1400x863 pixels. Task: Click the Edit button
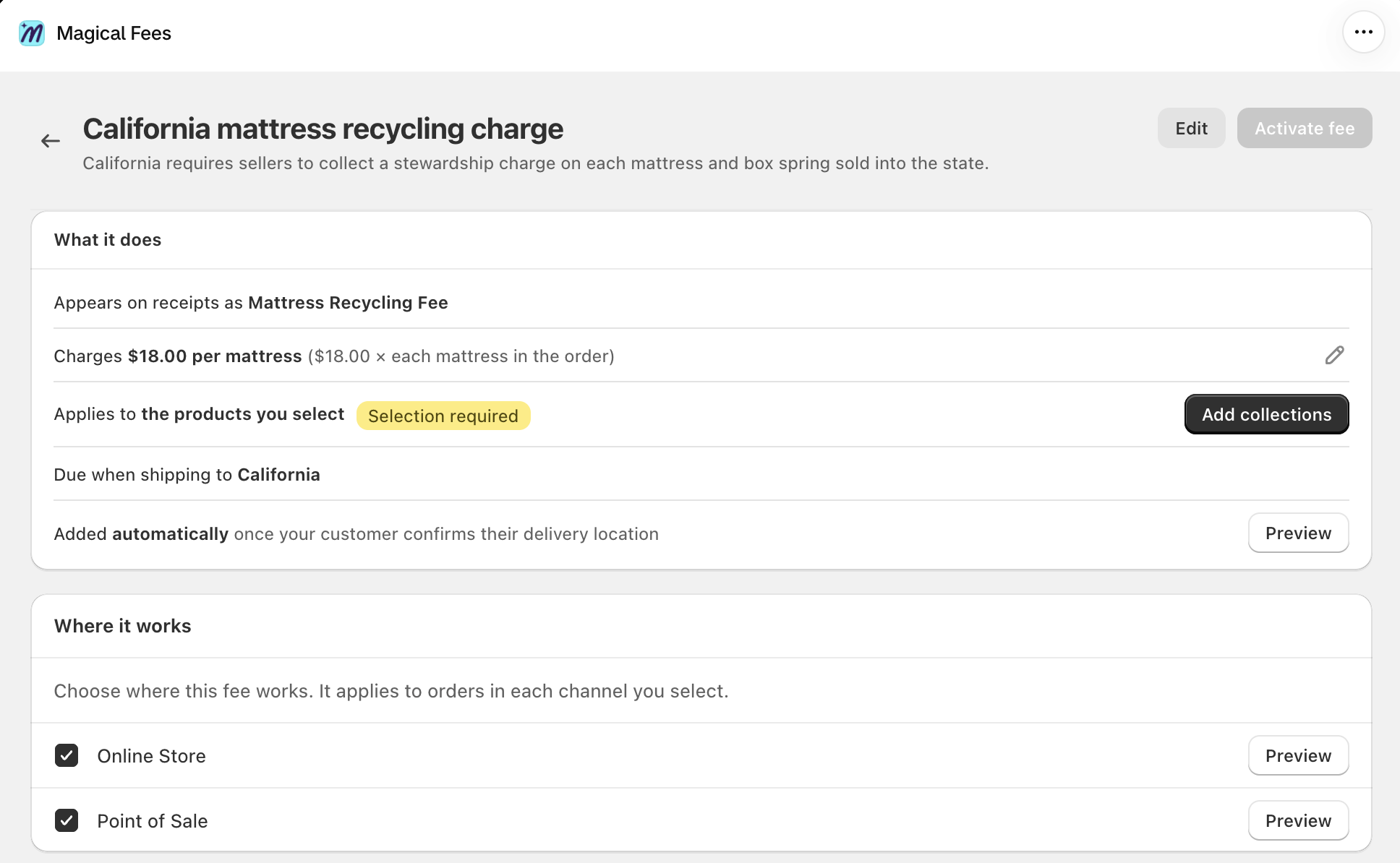click(1191, 128)
